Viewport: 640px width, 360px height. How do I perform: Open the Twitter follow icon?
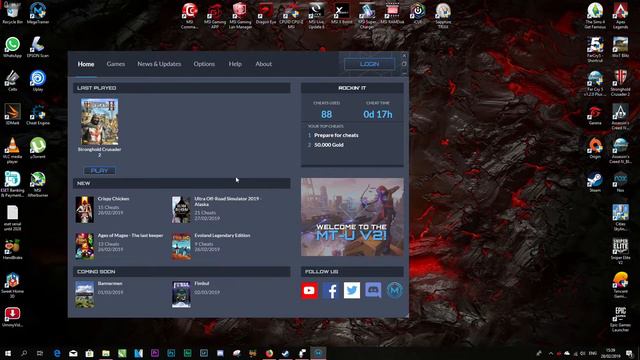352,290
